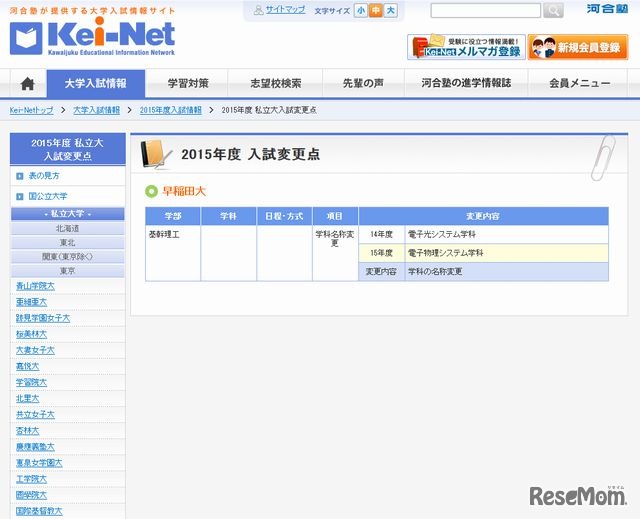The width and height of the screenshot is (640, 519).
Task: Open the サイトマップ link
Action: [x=285, y=10]
